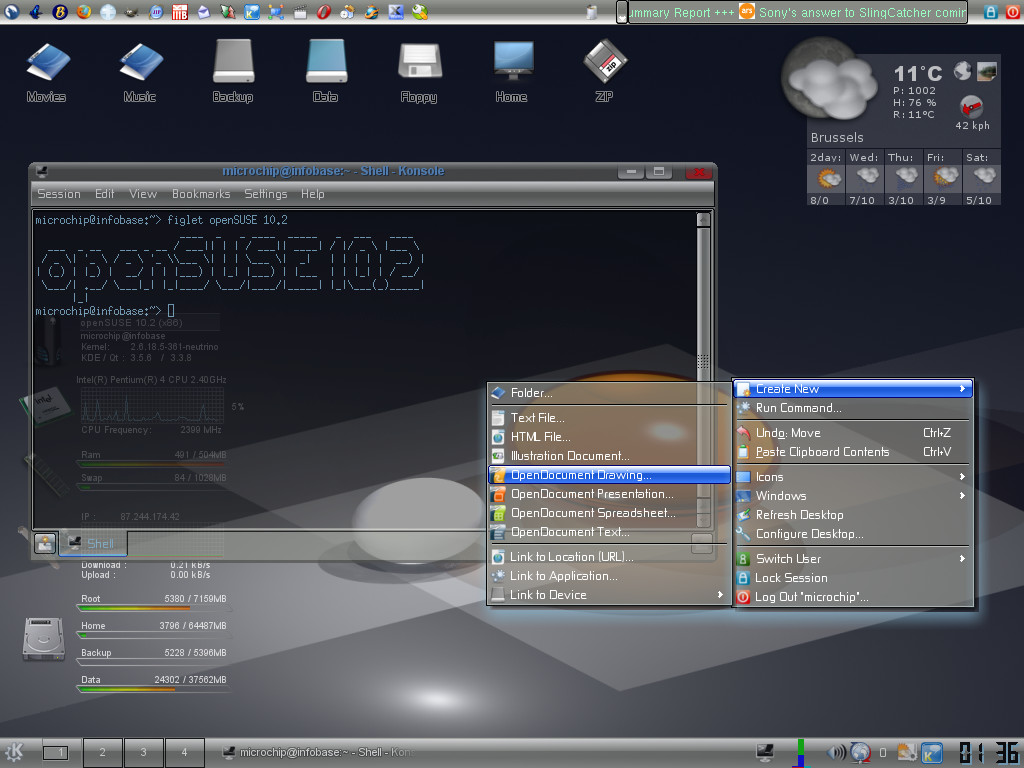This screenshot has height=768, width=1024.
Task: Click the new session icon in Konsole
Action: 44,543
